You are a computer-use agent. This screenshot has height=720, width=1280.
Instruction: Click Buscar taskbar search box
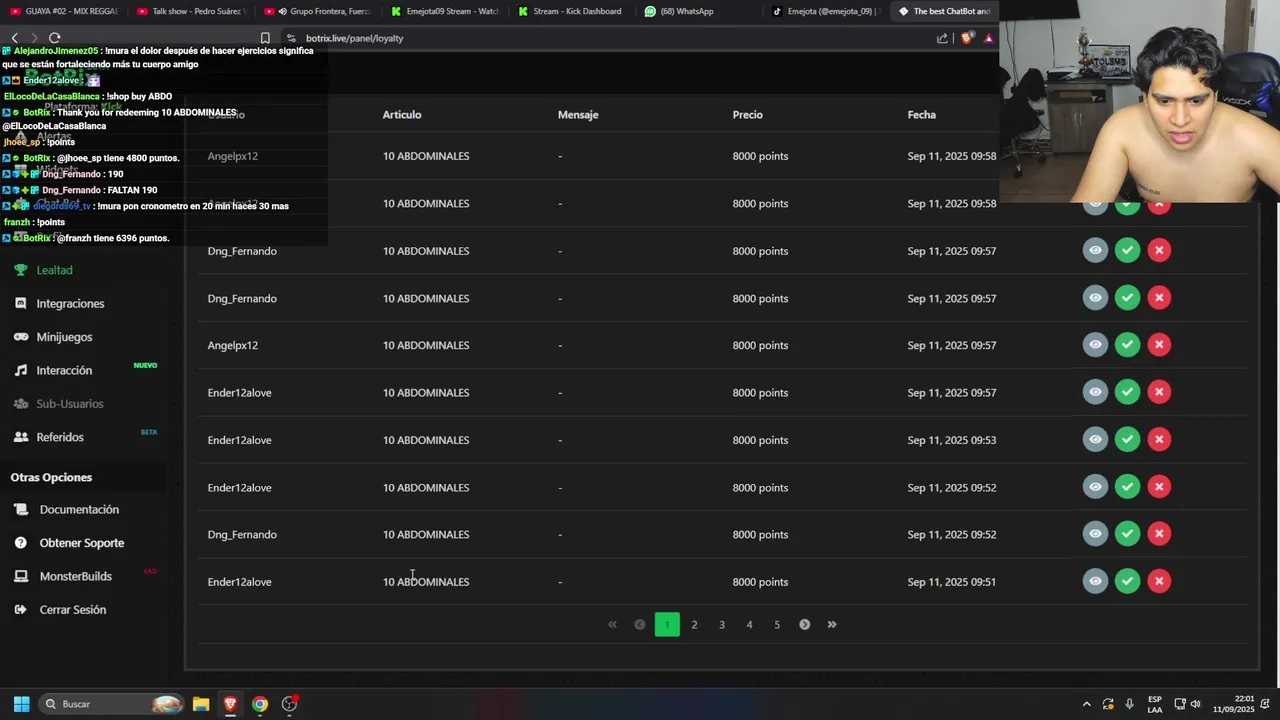pos(112,704)
